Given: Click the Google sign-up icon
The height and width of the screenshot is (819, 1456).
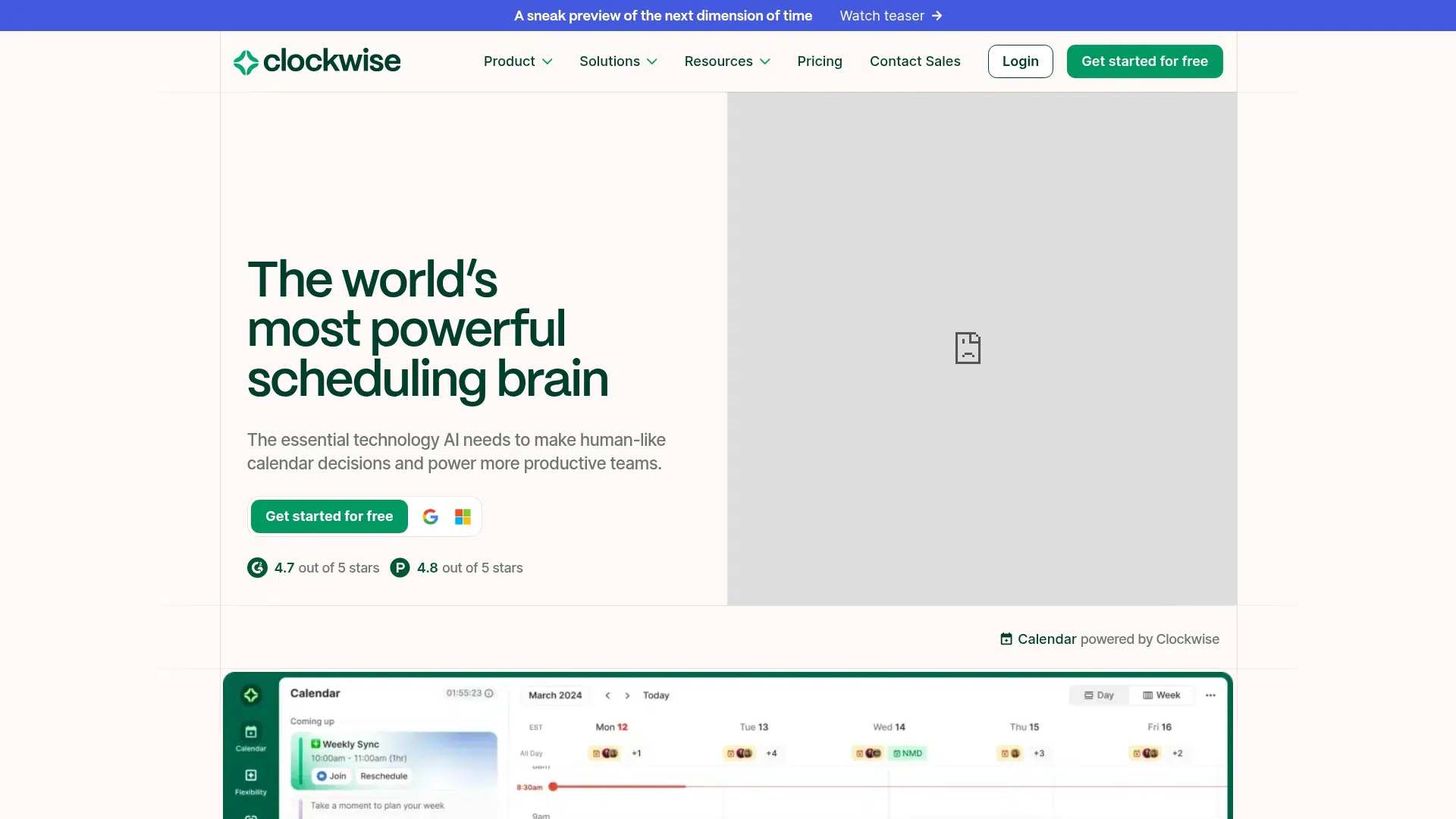Looking at the screenshot, I should click(430, 516).
